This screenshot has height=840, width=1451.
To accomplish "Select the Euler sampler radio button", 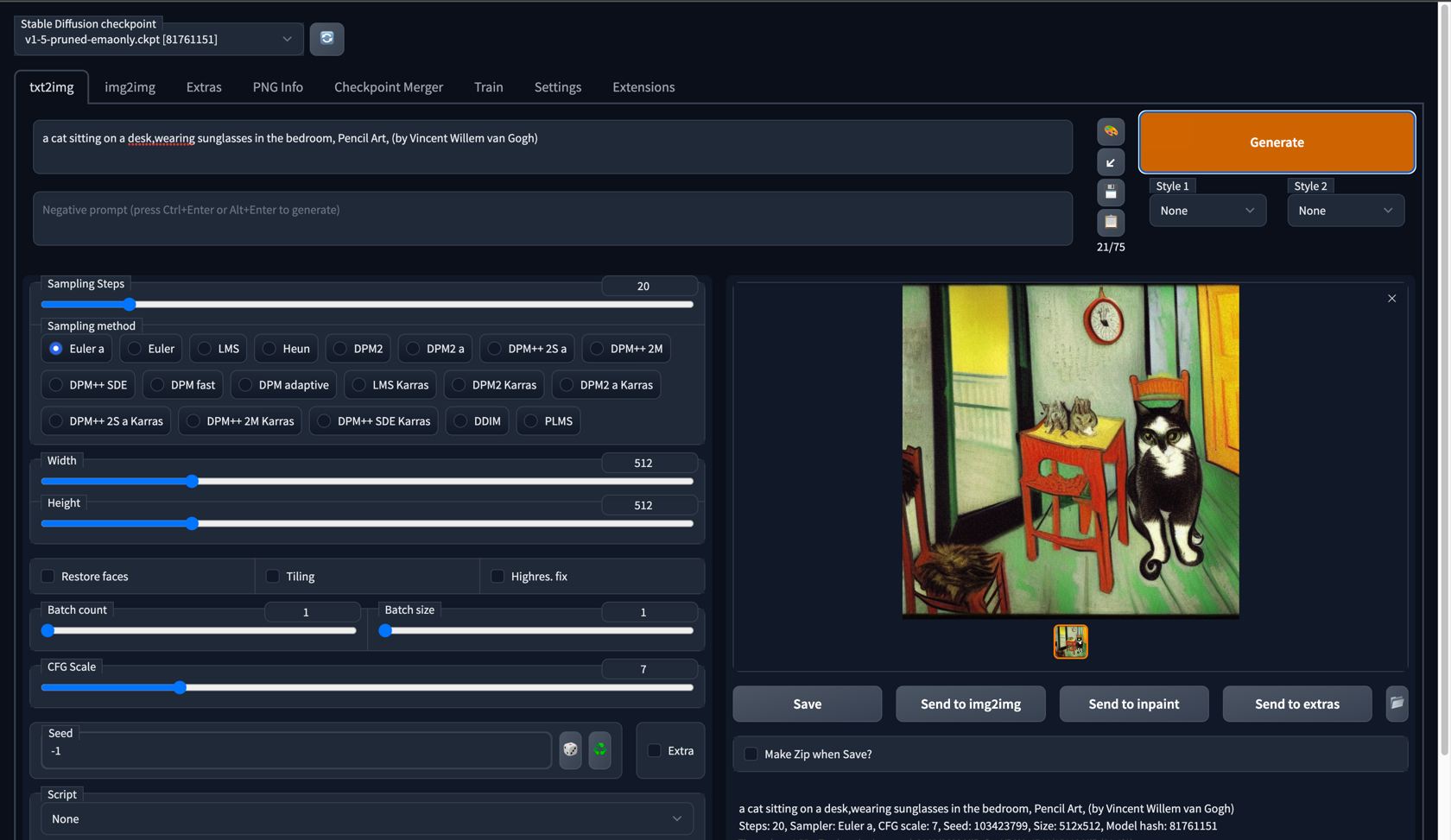I will pos(151,349).
